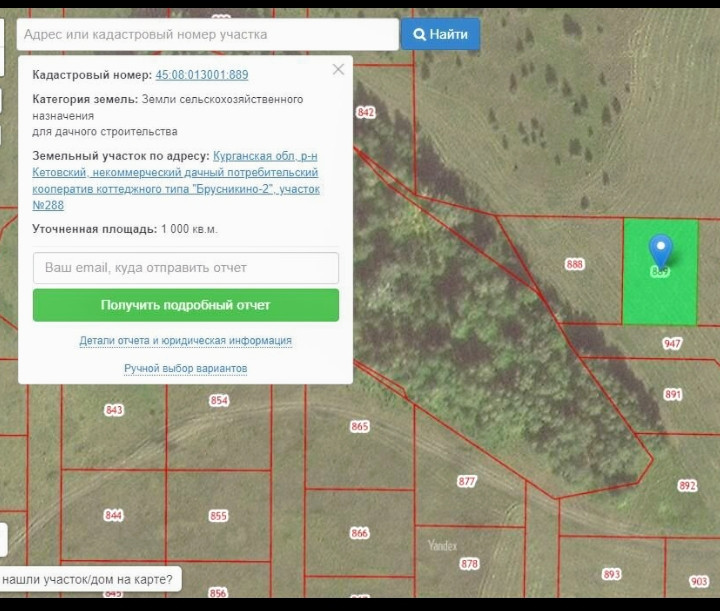Click parcel 854 label

pos(219,401)
